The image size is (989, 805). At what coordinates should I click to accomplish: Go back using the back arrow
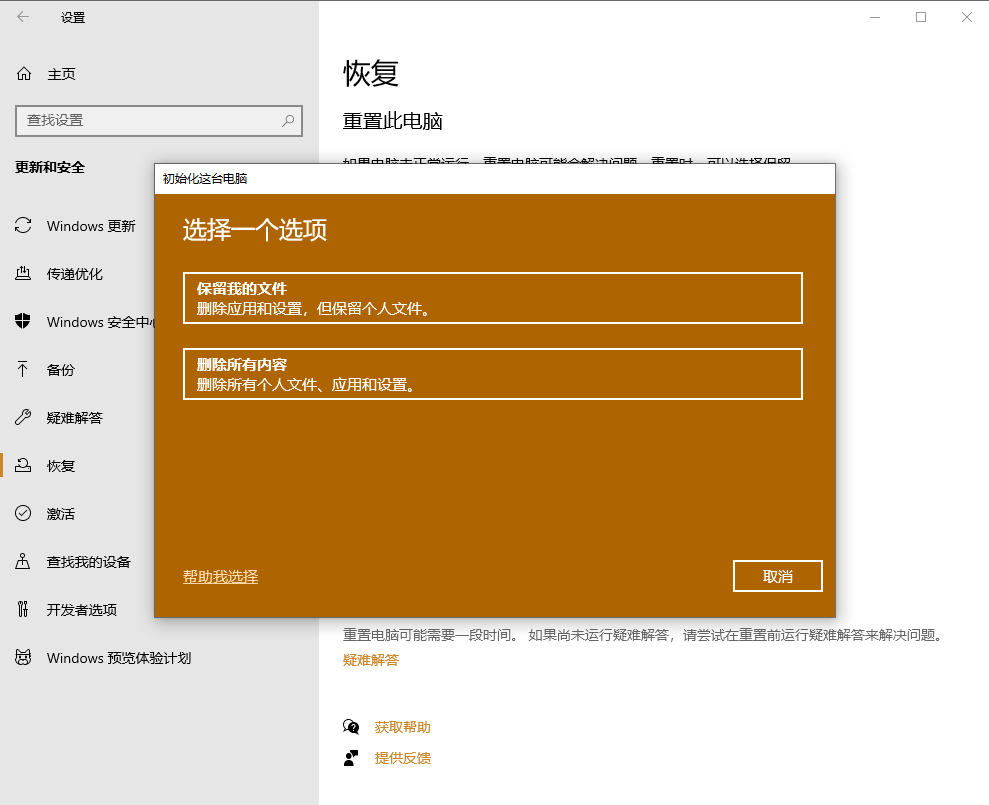click(23, 17)
